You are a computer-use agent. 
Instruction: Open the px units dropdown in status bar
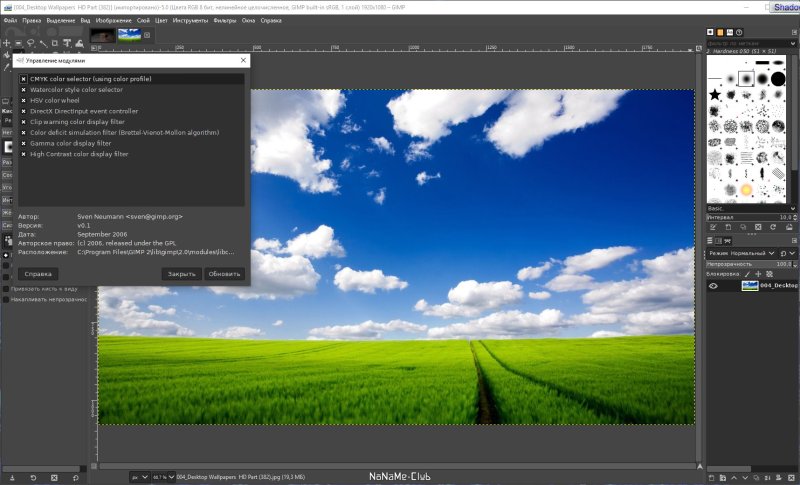pyautogui.click(x=140, y=477)
